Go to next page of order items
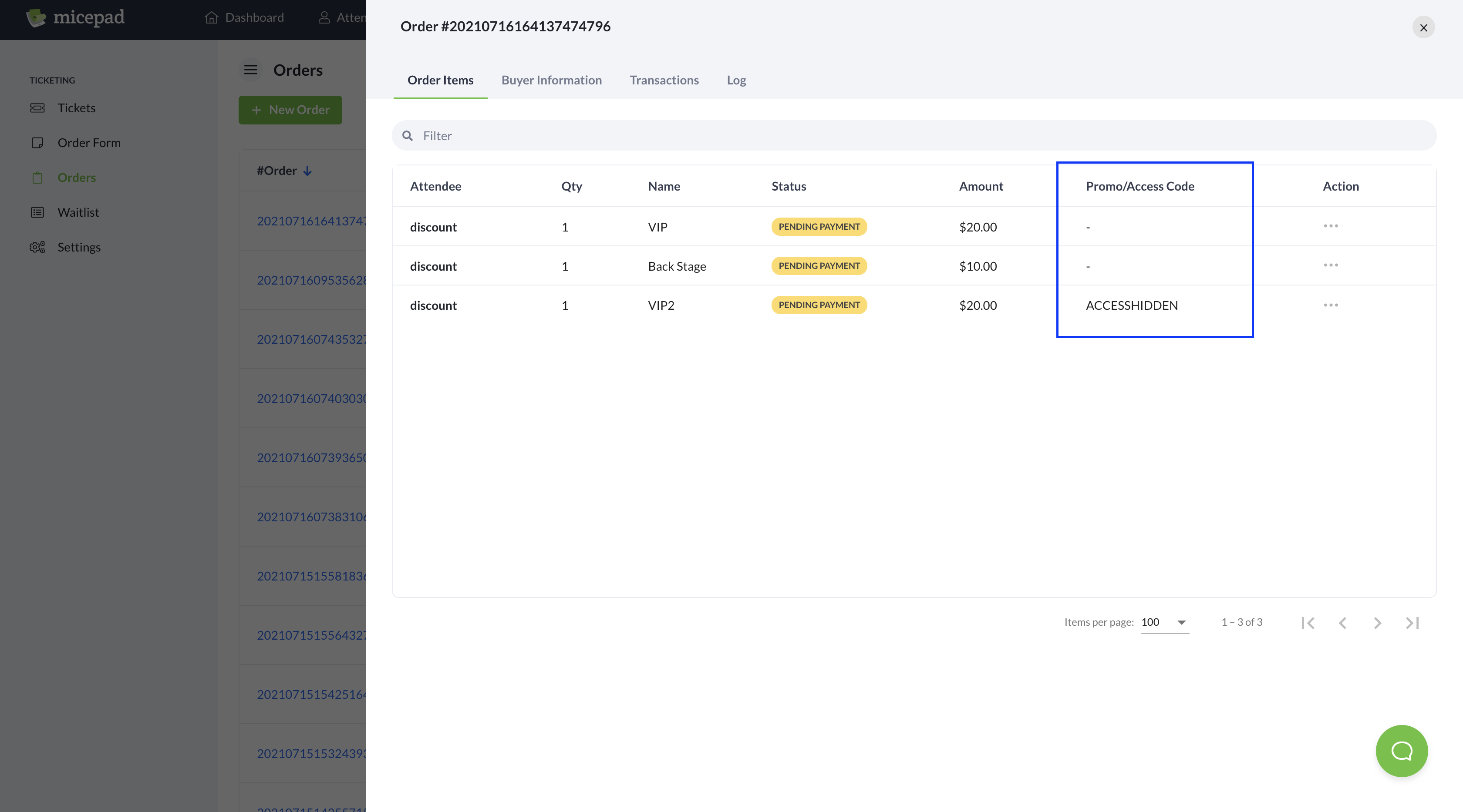The width and height of the screenshot is (1463, 812). [x=1377, y=622]
